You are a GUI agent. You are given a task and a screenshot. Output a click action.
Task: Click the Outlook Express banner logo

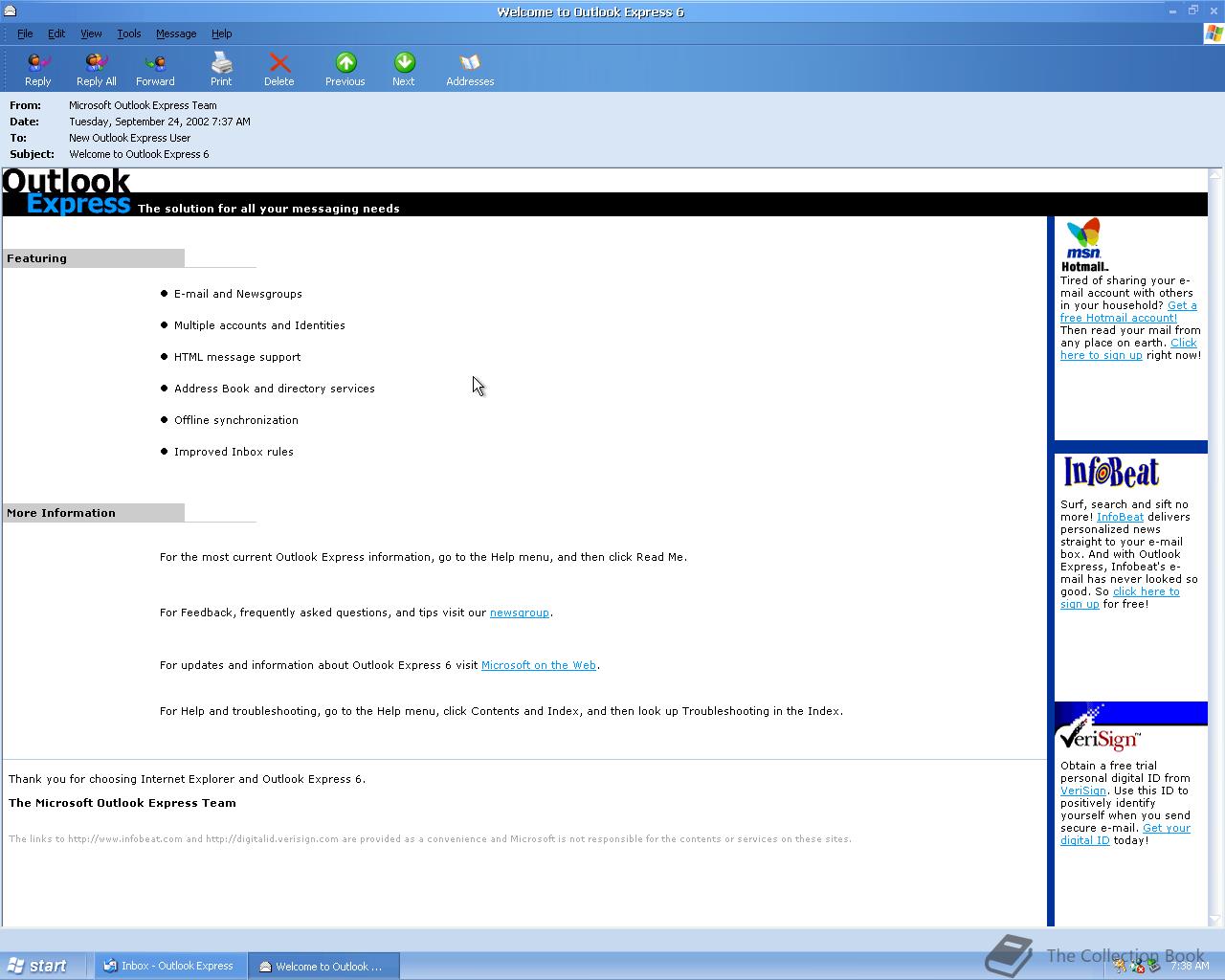(x=66, y=192)
